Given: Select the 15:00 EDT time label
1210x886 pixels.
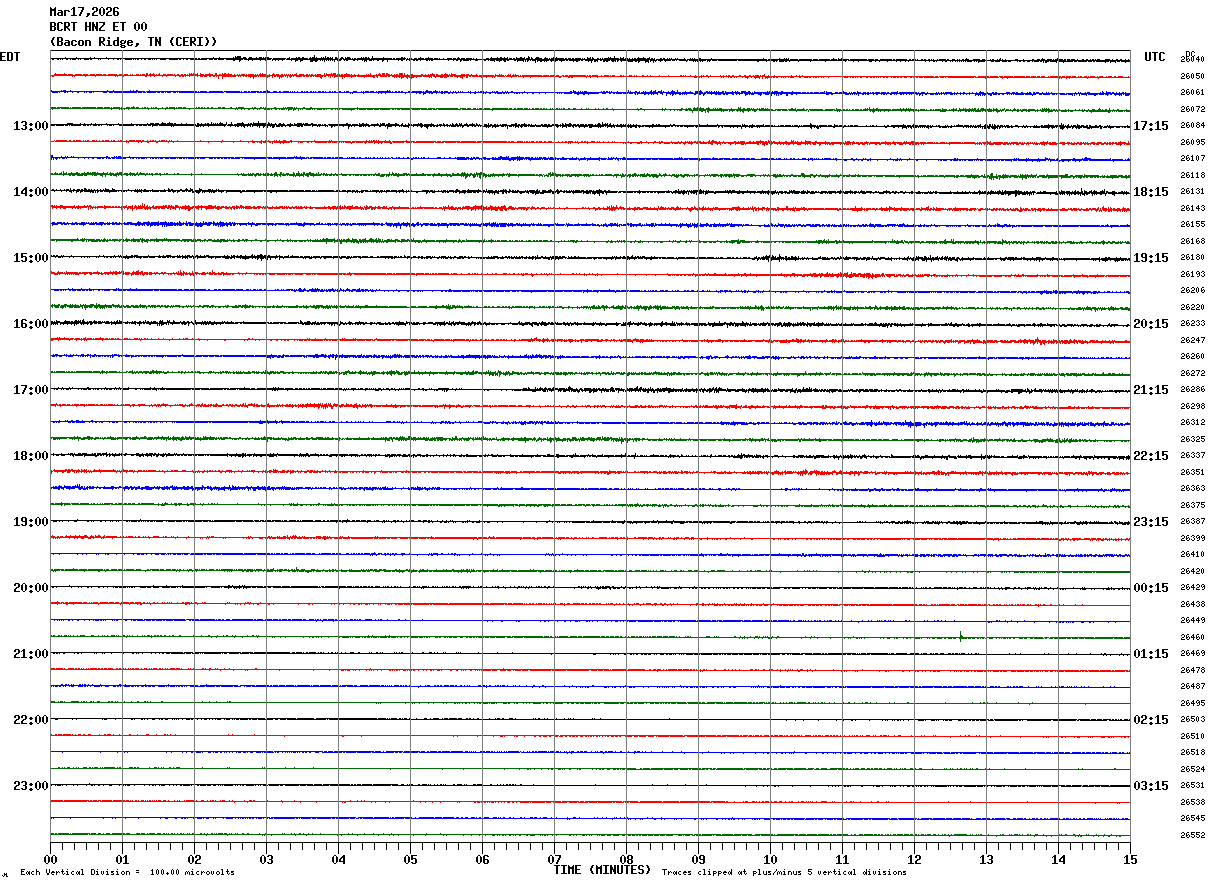Looking at the screenshot, I should (31, 258).
